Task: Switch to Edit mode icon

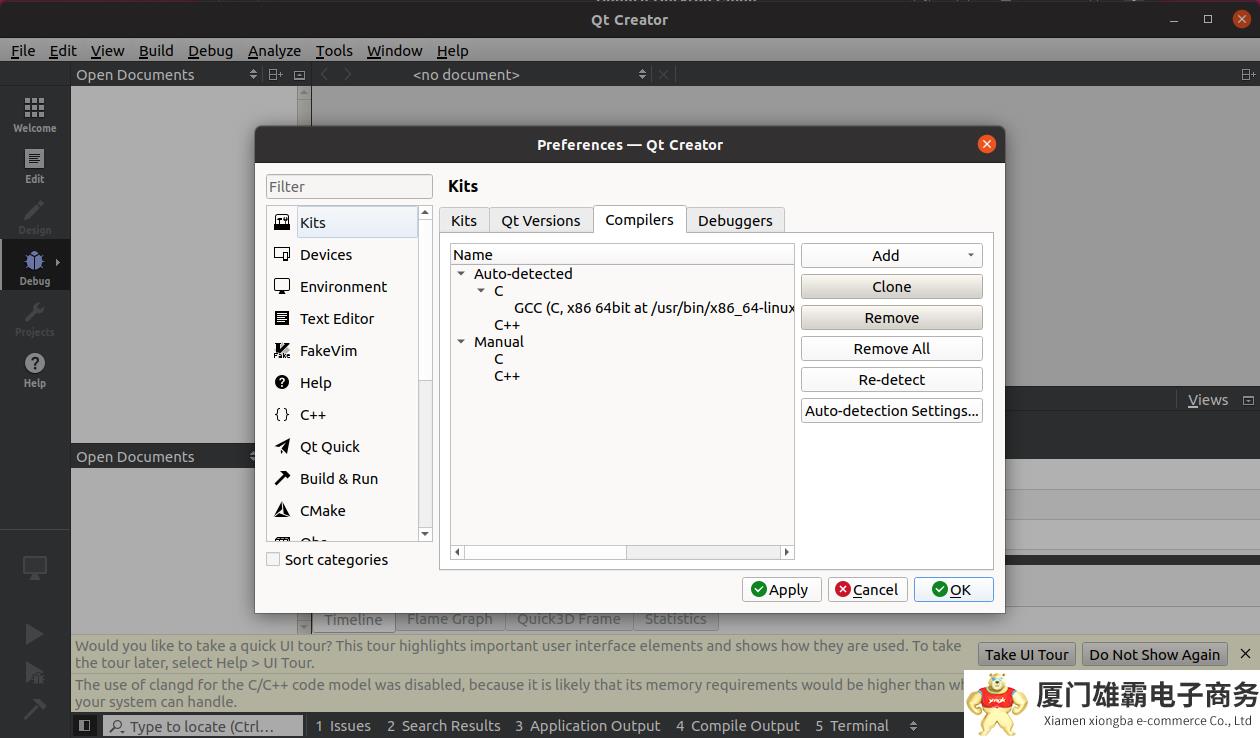Action: point(34,165)
